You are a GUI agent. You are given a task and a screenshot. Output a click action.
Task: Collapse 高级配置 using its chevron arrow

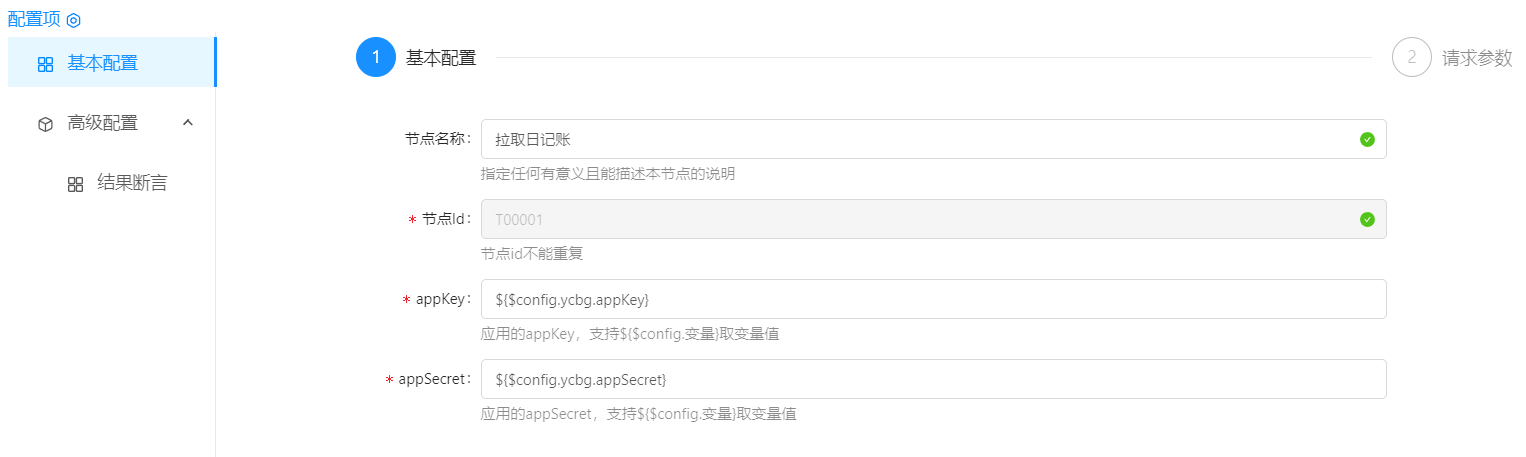click(x=187, y=123)
